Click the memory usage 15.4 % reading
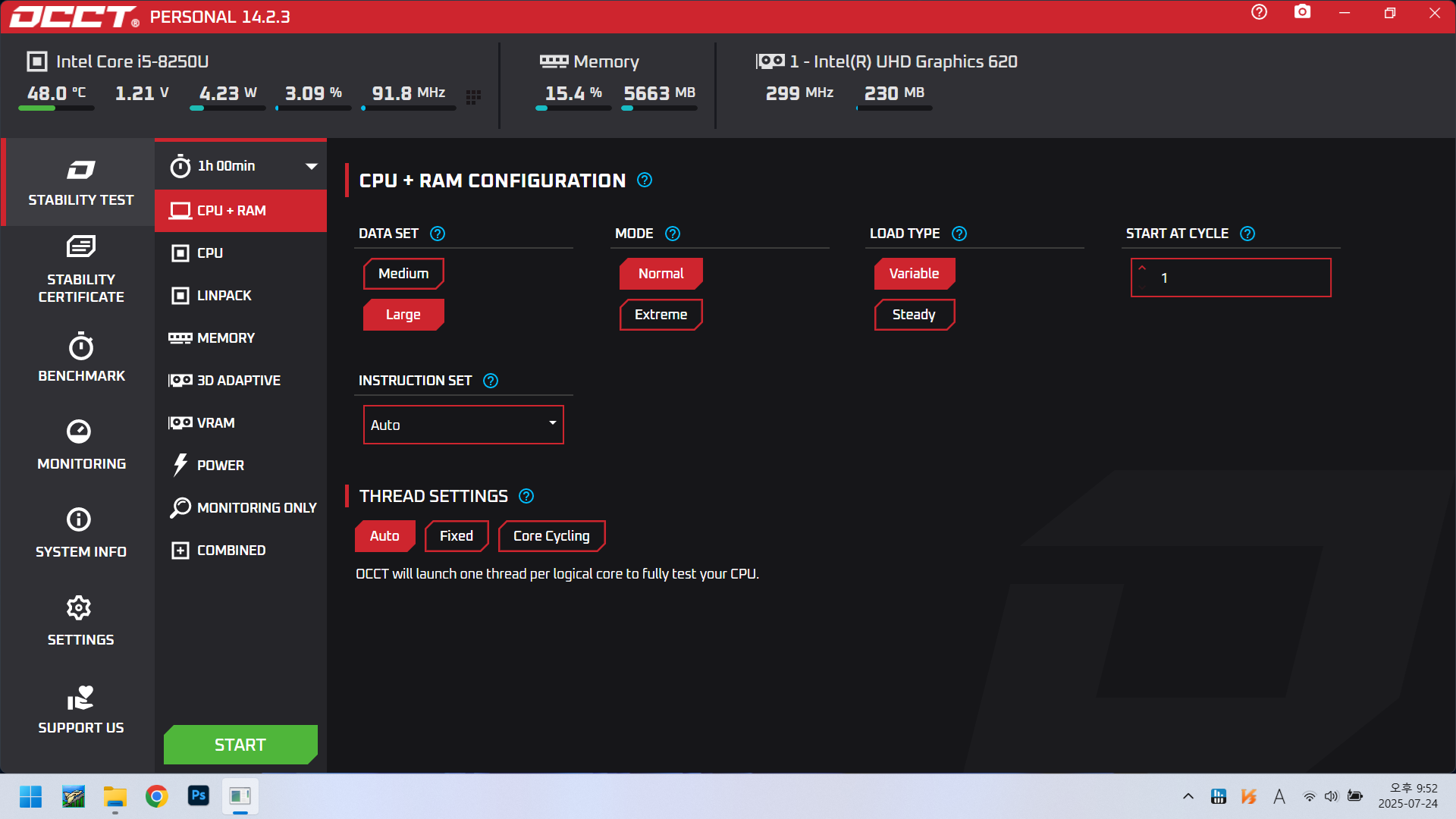This screenshot has width=1456, height=819. click(573, 93)
